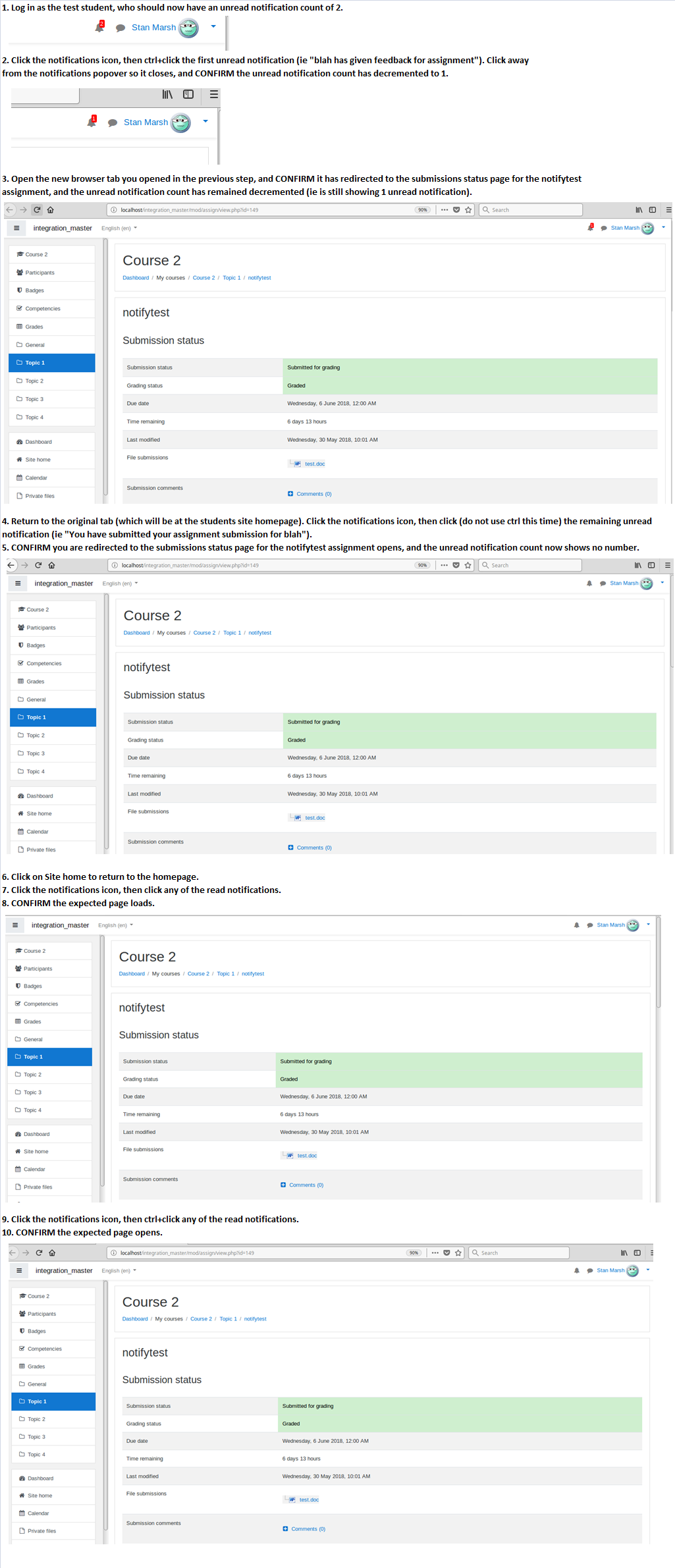This screenshot has width=675, height=1568.
Task: Bookmark the page with star in step 3 screenshot
Action: 468,210
